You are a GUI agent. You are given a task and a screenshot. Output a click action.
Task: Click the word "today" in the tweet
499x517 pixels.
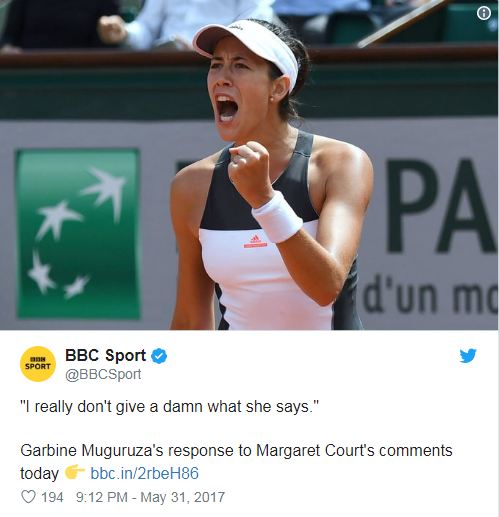click(x=39, y=473)
